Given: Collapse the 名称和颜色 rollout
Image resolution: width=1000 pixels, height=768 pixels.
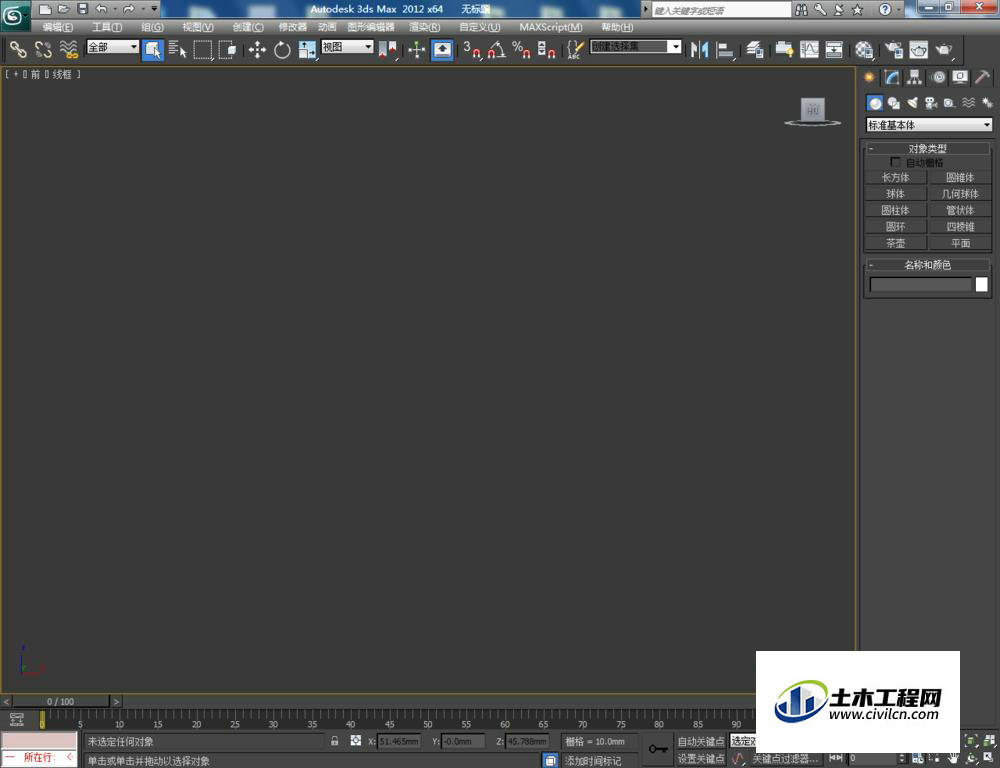Looking at the screenshot, I should (928, 265).
